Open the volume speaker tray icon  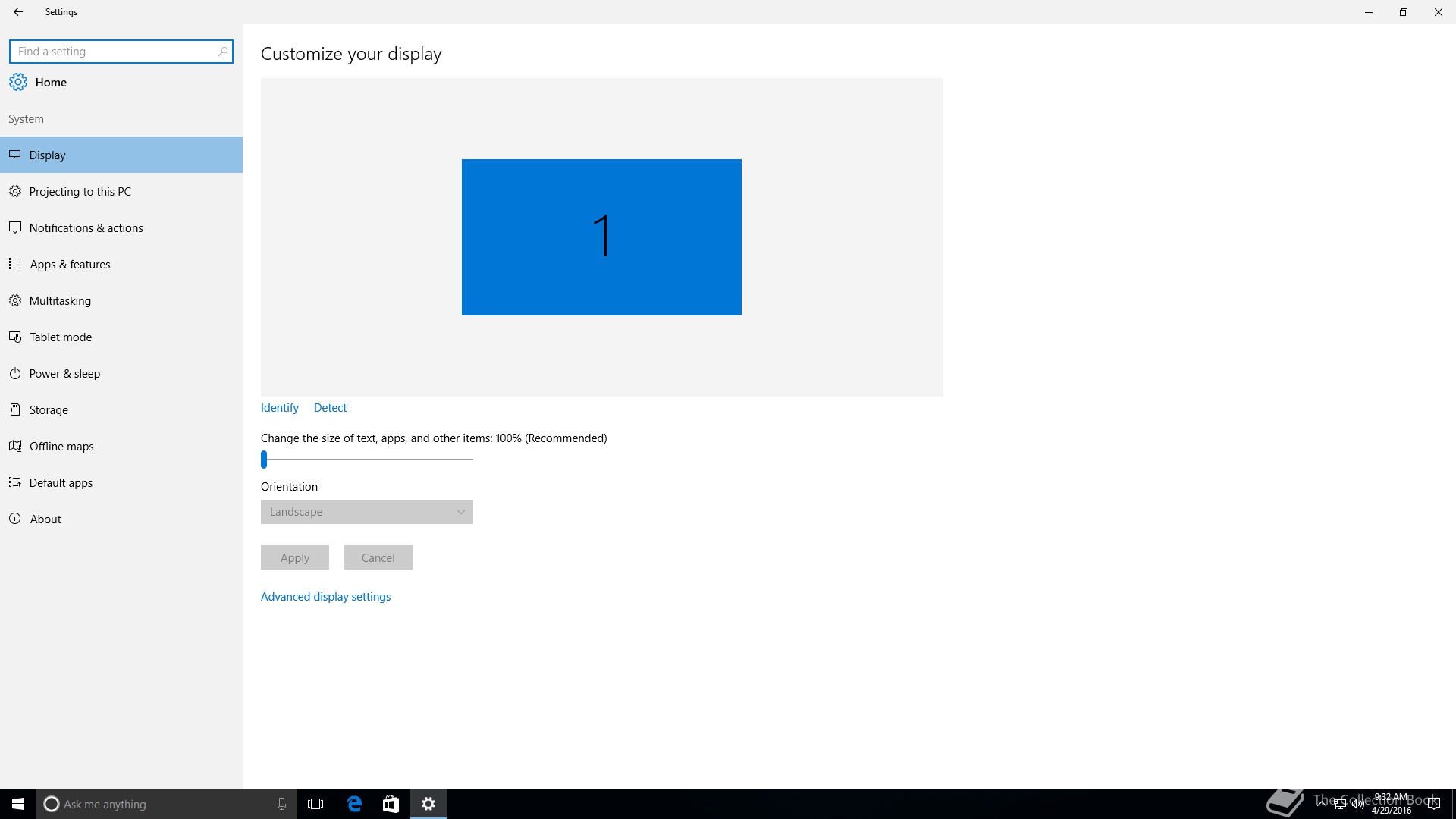tap(1357, 804)
